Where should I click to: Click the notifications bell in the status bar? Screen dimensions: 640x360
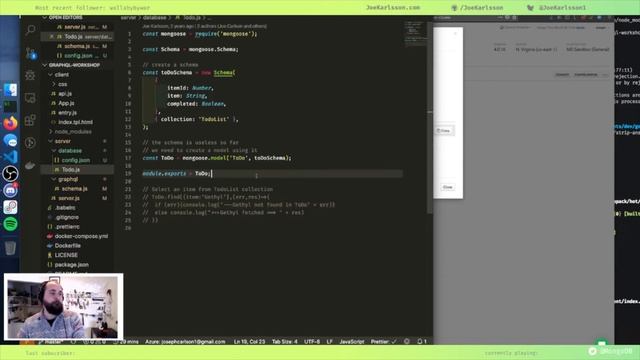422,341
